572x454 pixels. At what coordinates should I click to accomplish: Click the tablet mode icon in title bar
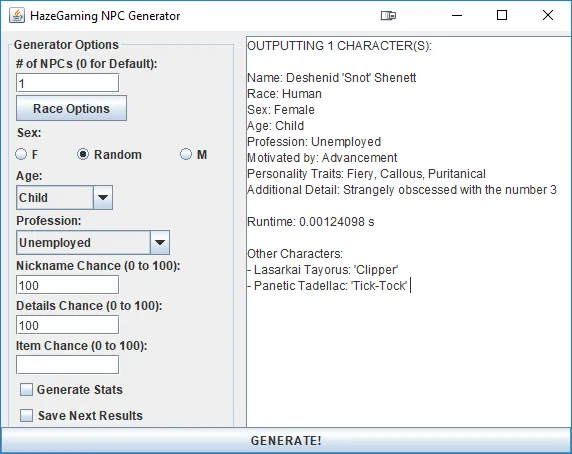(x=388, y=15)
